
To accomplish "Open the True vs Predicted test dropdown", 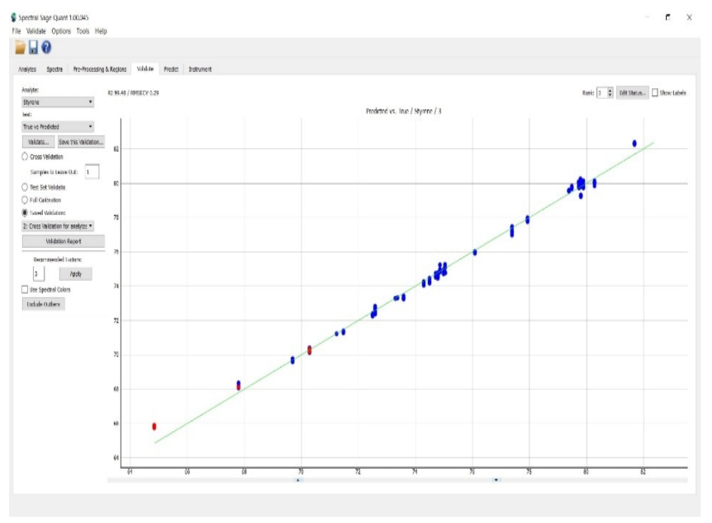I will click(58, 127).
